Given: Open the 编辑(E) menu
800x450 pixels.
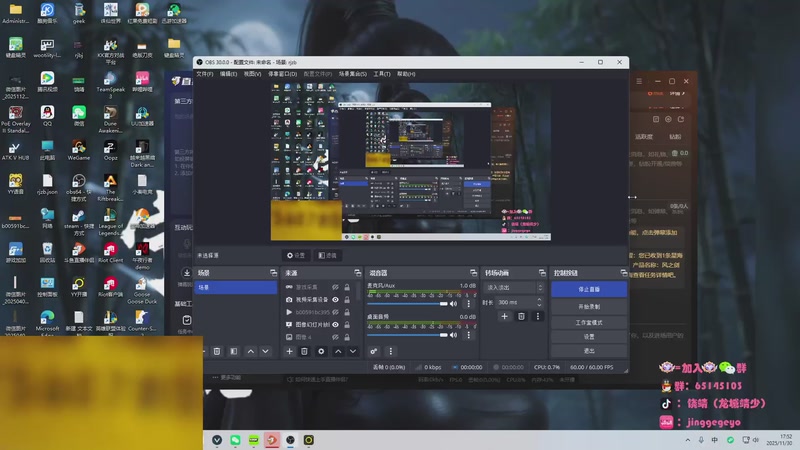Looking at the screenshot, I should click(x=228, y=74).
